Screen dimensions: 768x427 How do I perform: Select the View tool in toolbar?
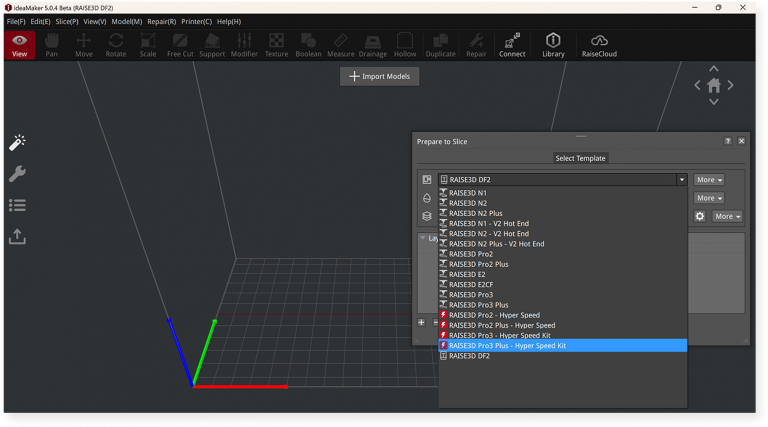tap(19, 45)
